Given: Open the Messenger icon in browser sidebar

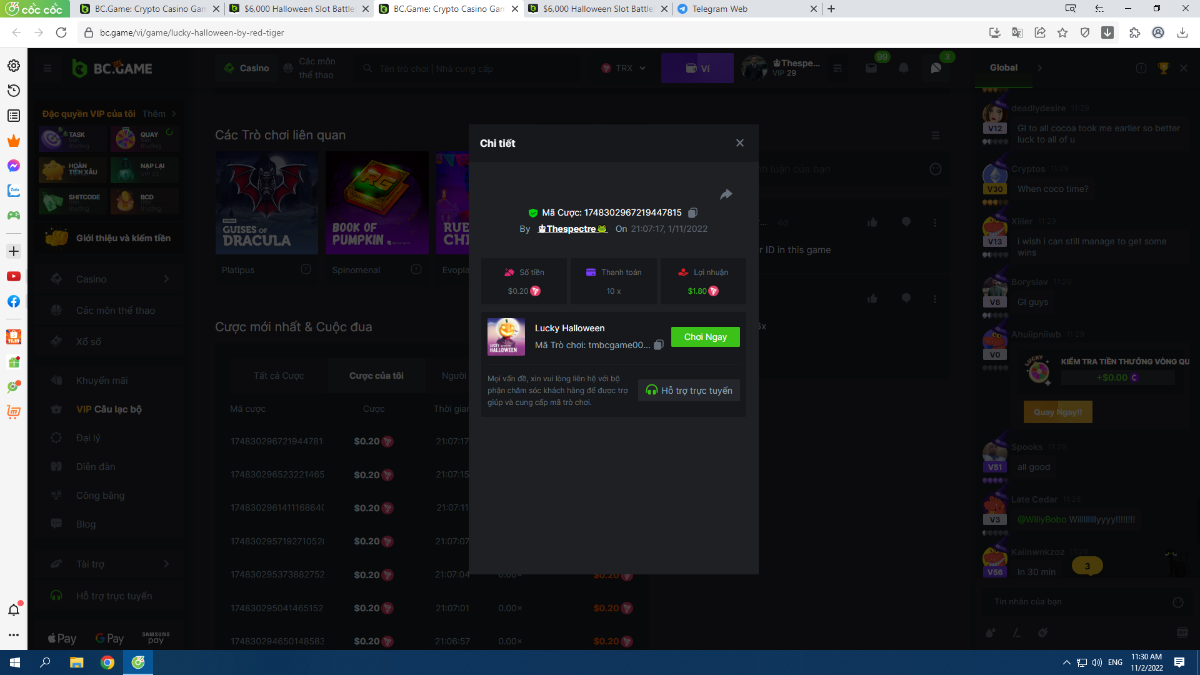Looking at the screenshot, I should pos(14,166).
